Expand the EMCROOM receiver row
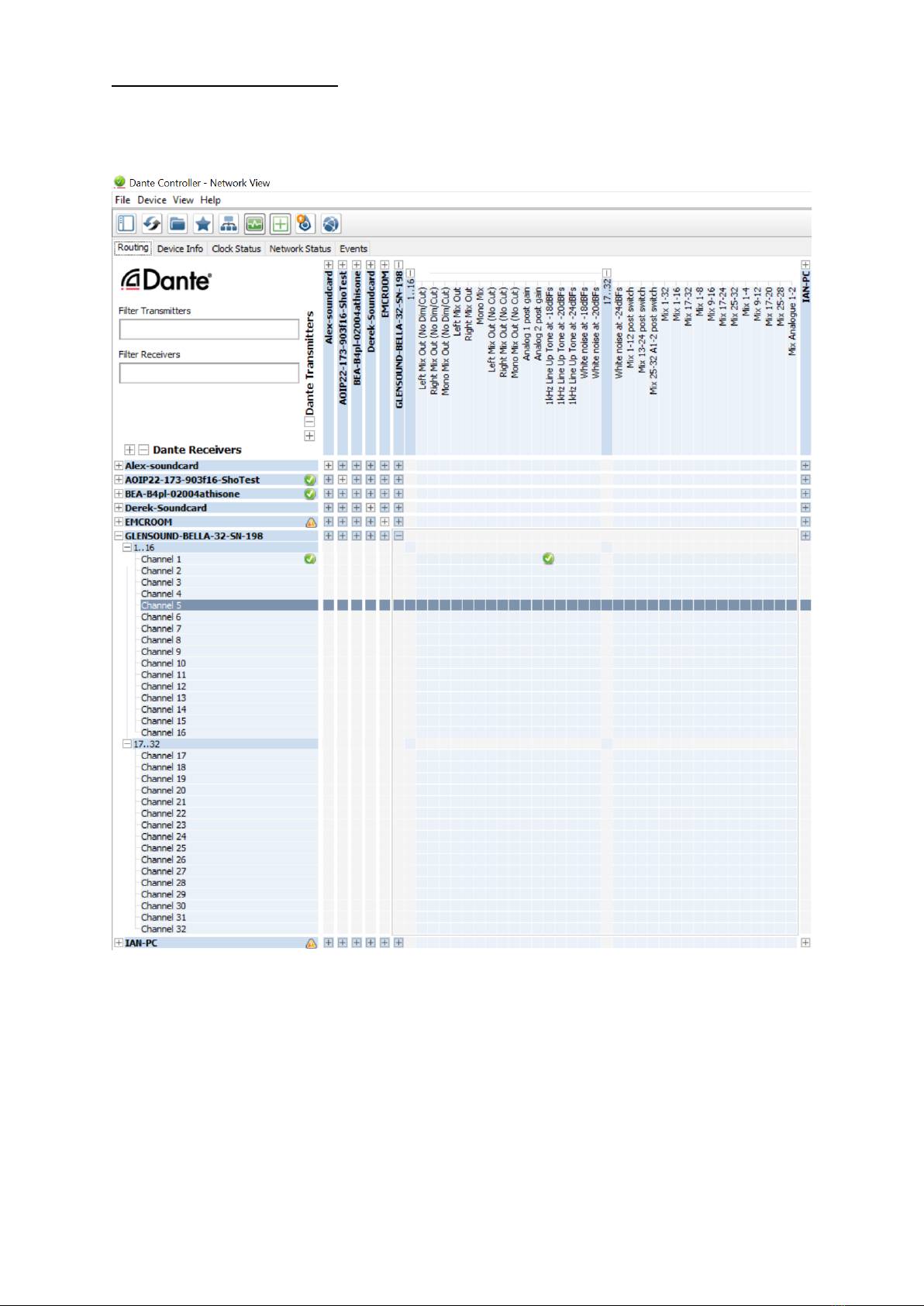The image size is (924, 1306). (x=119, y=522)
